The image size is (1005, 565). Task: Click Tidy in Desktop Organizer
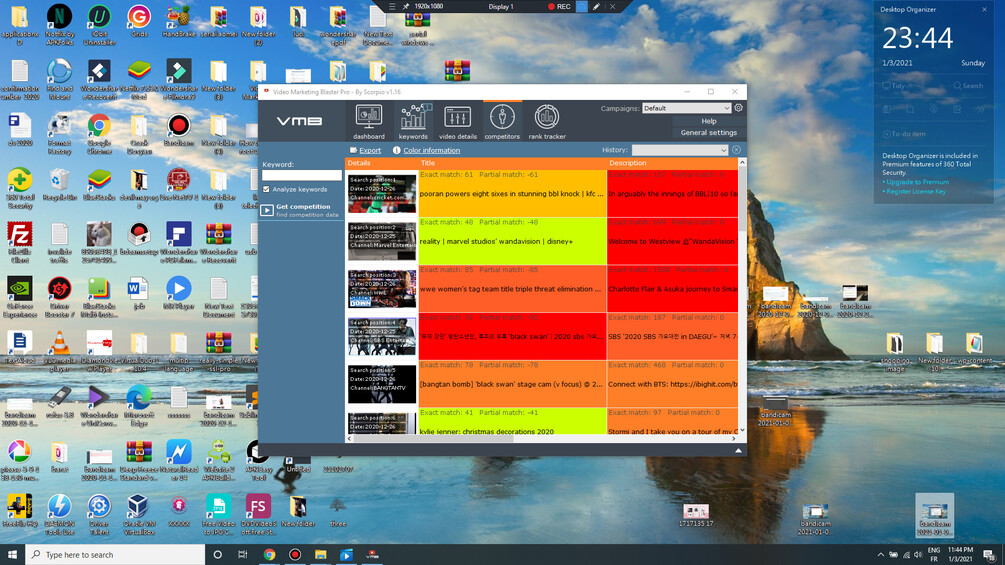pos(893,85)
